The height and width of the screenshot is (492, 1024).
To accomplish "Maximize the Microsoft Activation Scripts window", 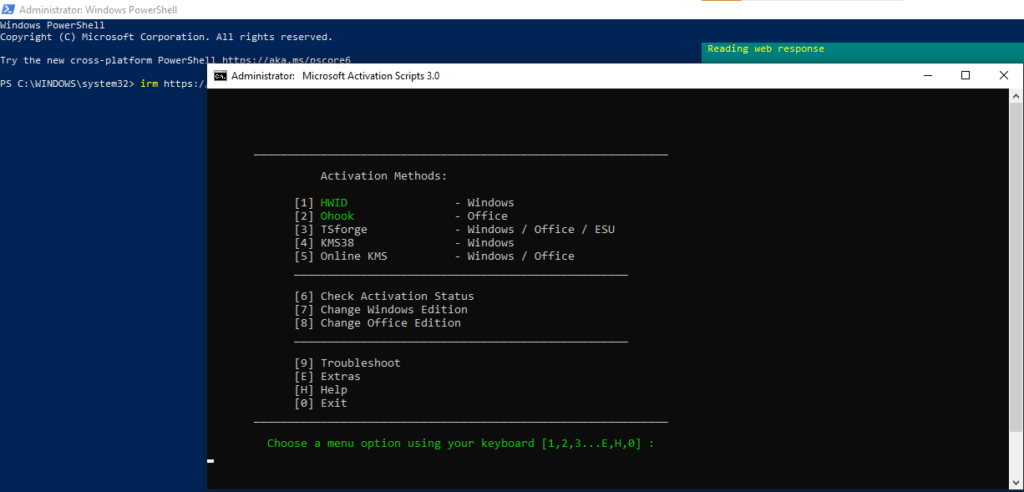I will pyautogui.click(x=965, y=75).
